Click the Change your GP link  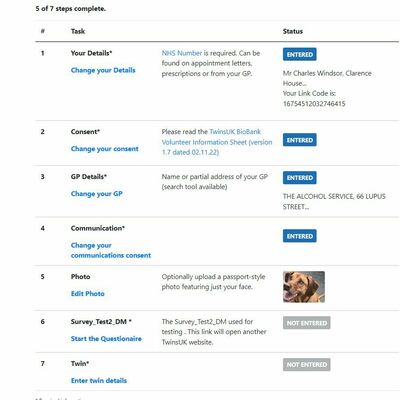(x=97, y=194)
